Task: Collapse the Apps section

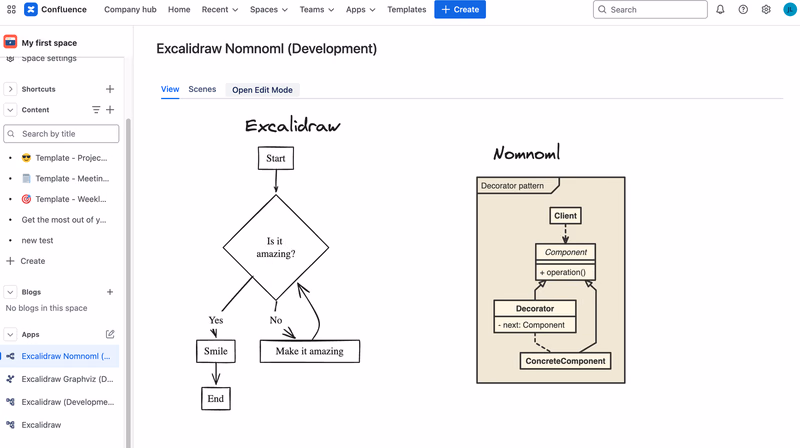Action: [10, 334]
